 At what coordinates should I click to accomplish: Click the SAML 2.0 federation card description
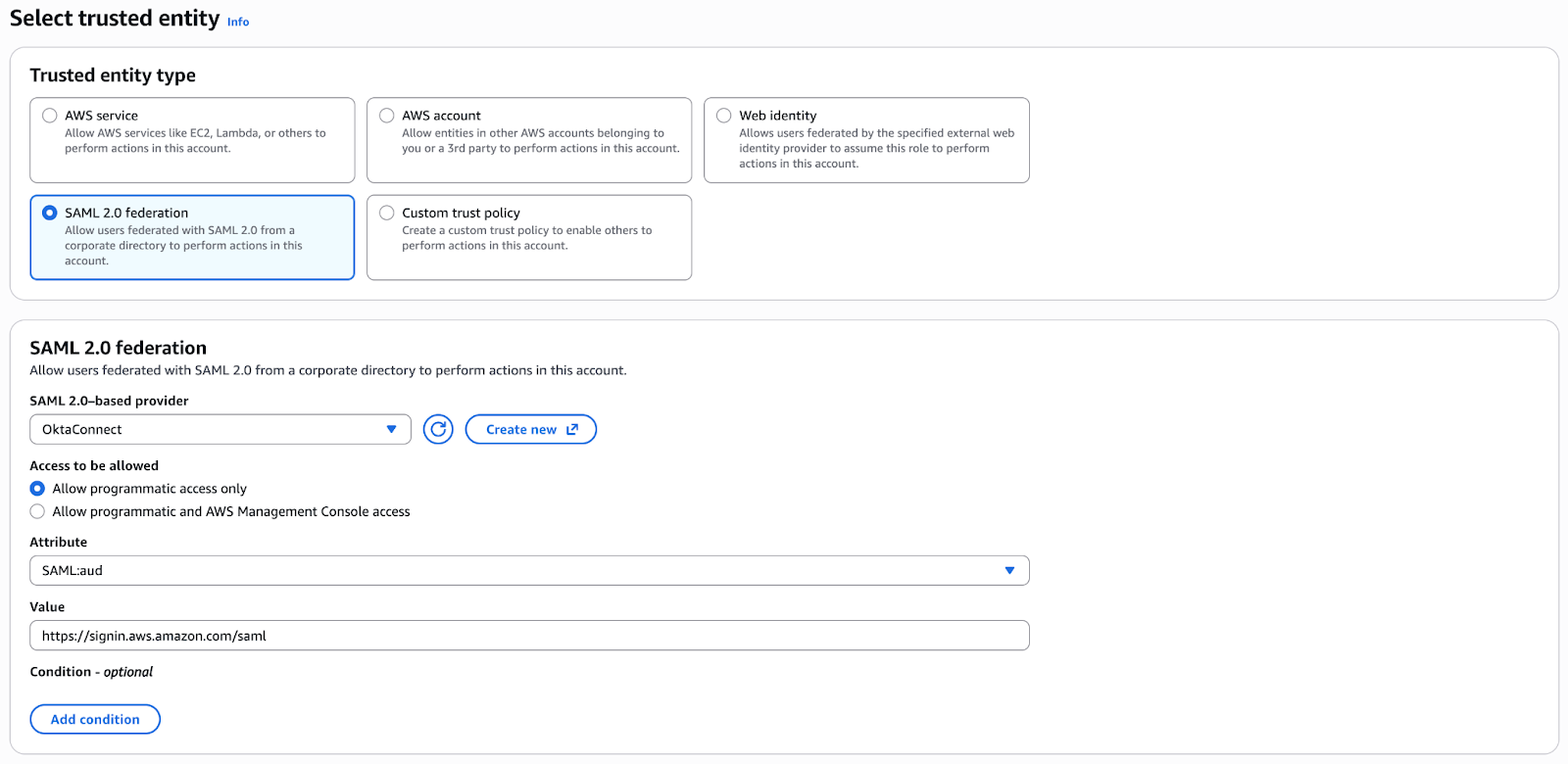183,246
